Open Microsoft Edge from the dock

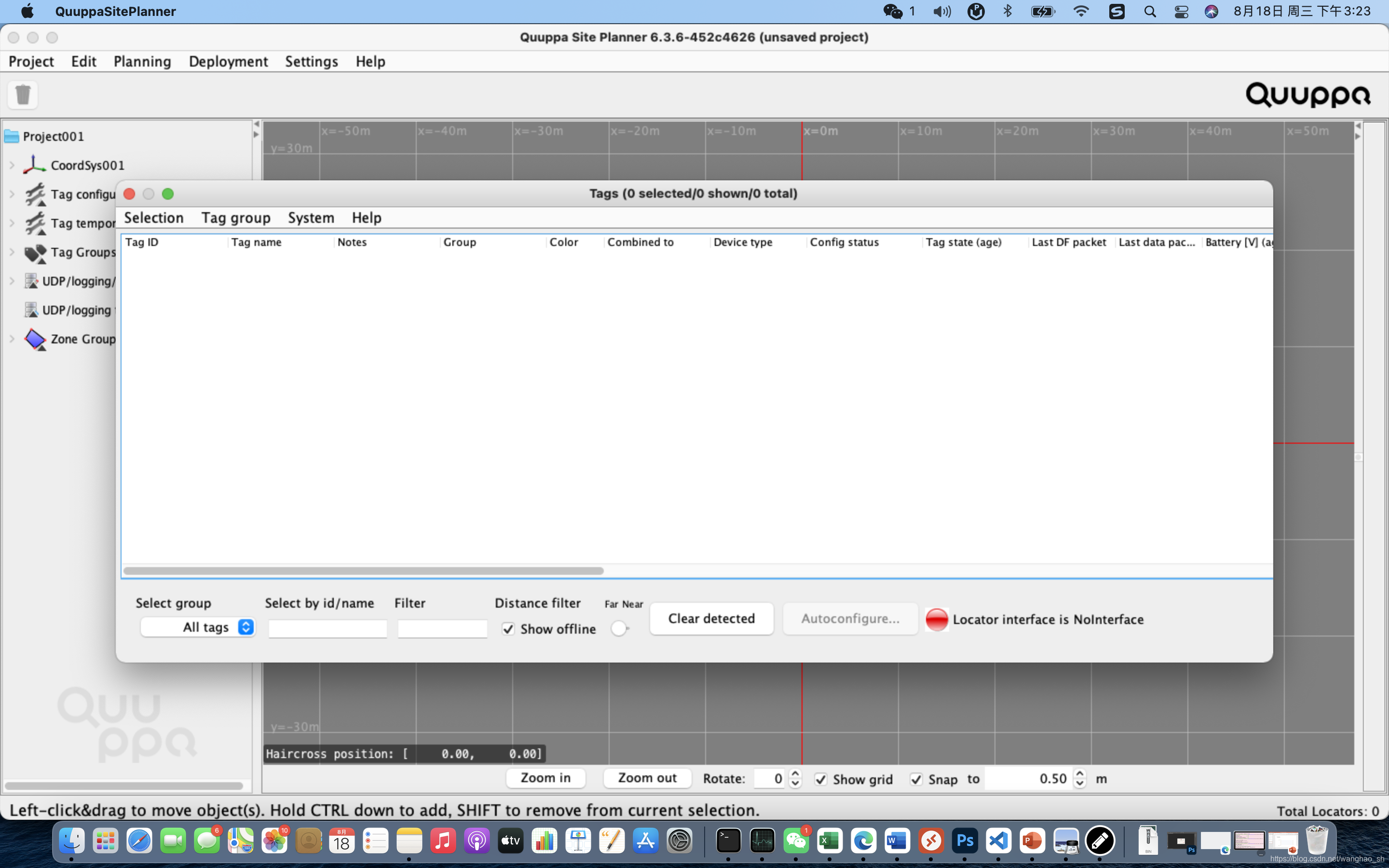(x=863, y=841)
